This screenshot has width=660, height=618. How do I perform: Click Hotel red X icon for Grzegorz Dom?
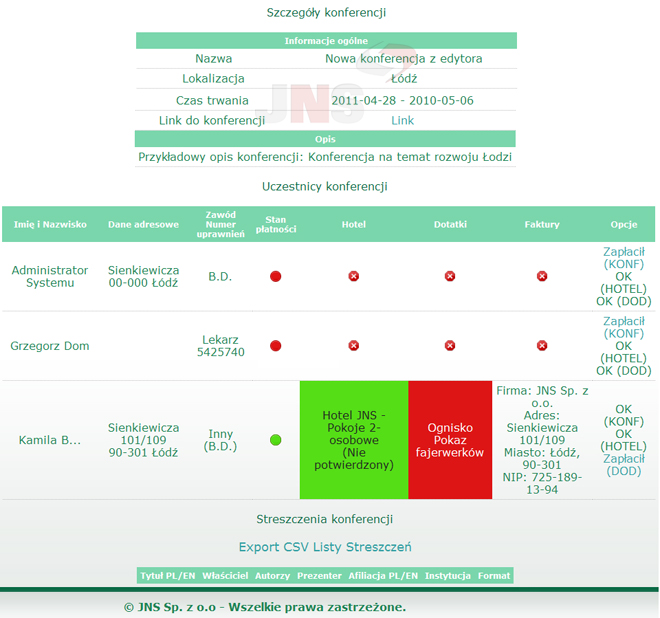(x=353, y=346)
